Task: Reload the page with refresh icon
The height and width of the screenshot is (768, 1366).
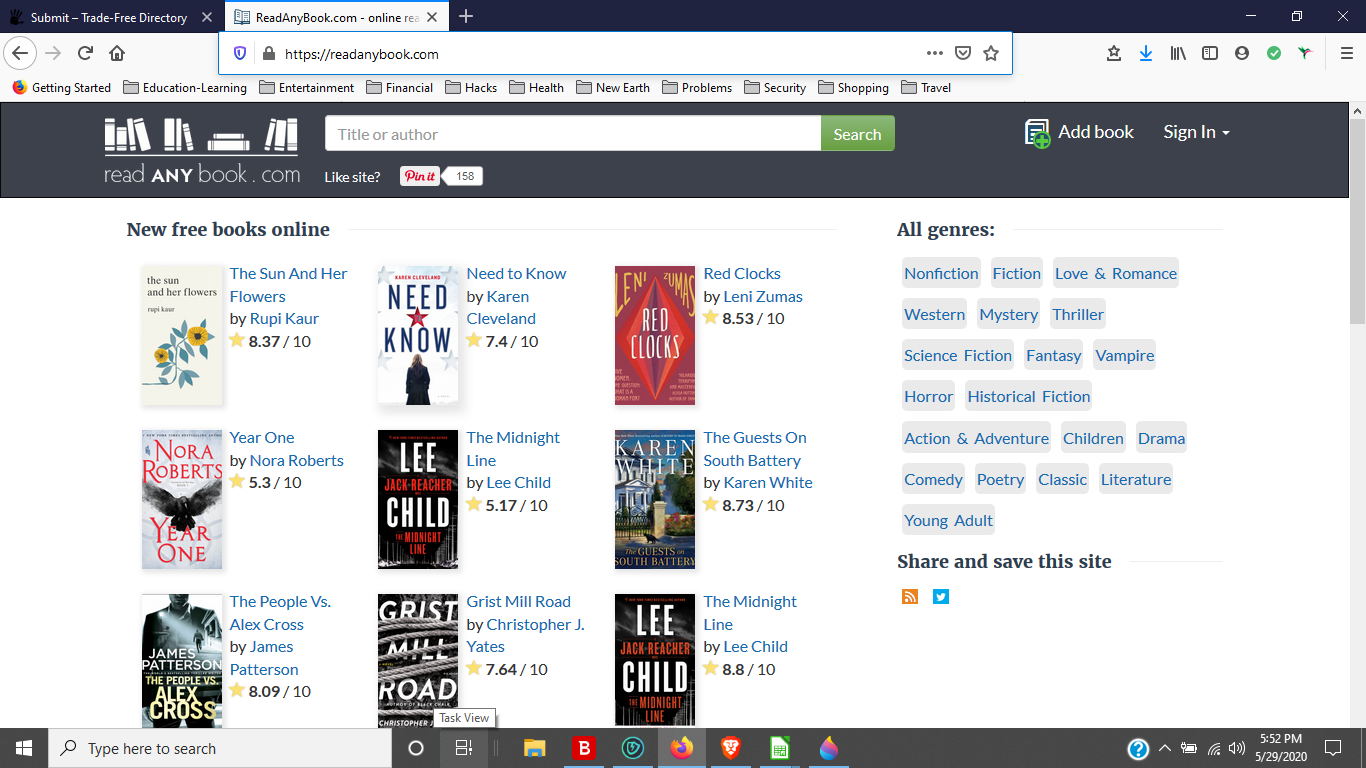Action: coord(85,54)
